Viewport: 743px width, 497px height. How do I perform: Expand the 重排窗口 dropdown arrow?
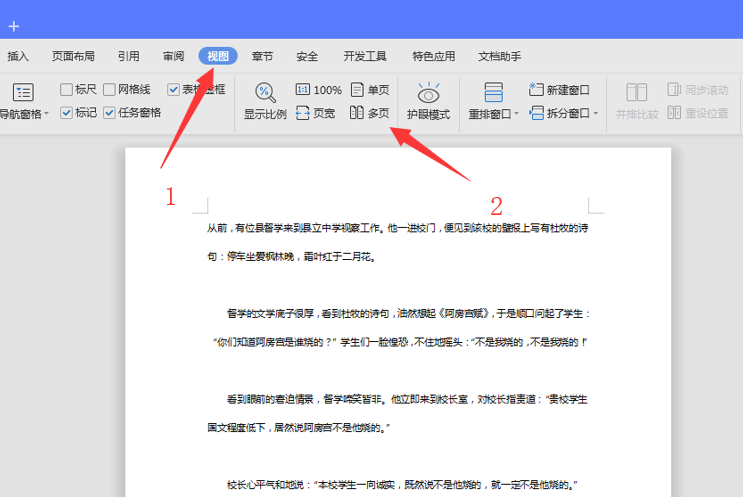coord(516,114)
